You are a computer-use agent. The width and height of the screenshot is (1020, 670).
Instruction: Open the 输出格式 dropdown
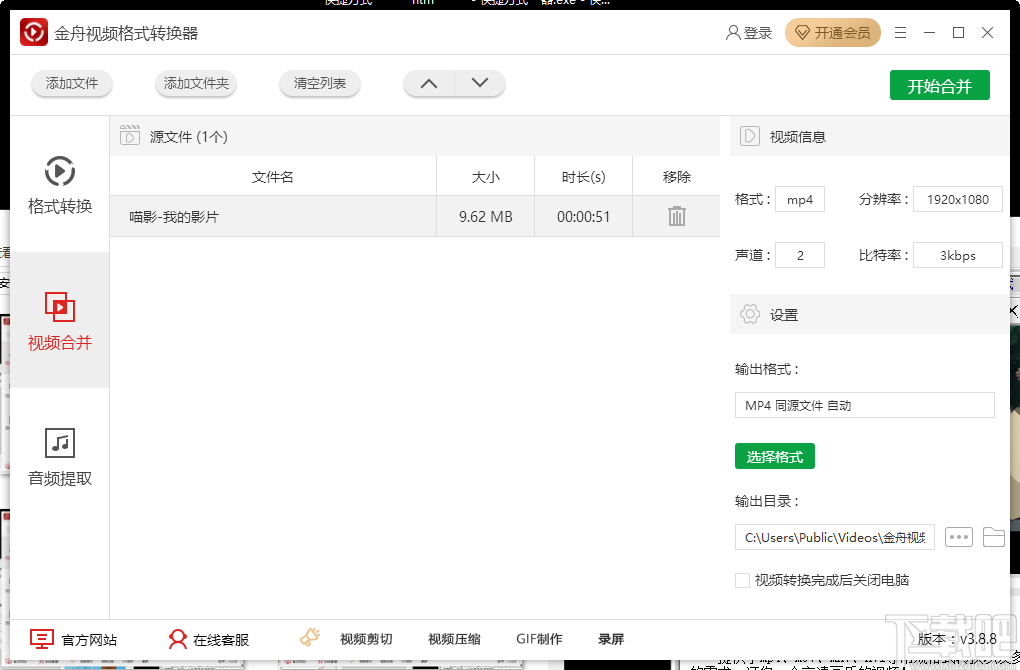pyautogui.click(x=863, y=405)
